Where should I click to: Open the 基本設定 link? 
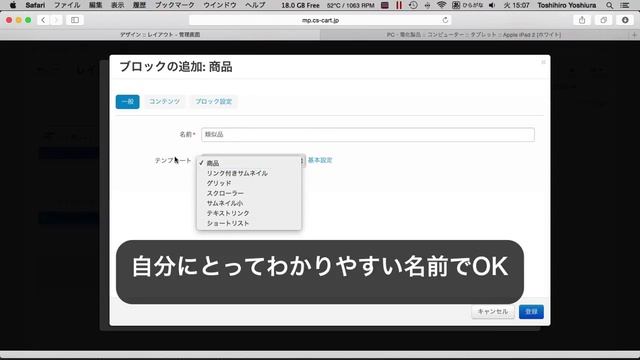320,160
